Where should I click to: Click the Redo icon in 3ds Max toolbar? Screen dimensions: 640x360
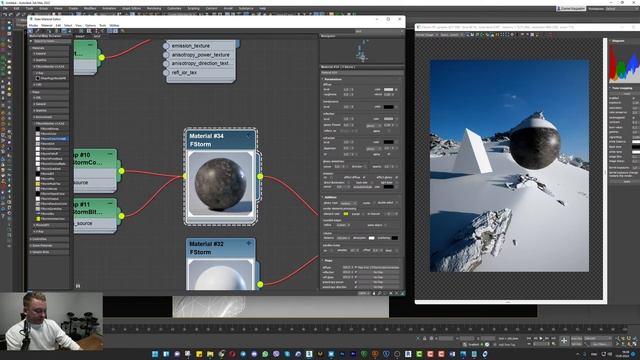coord(11,14)
